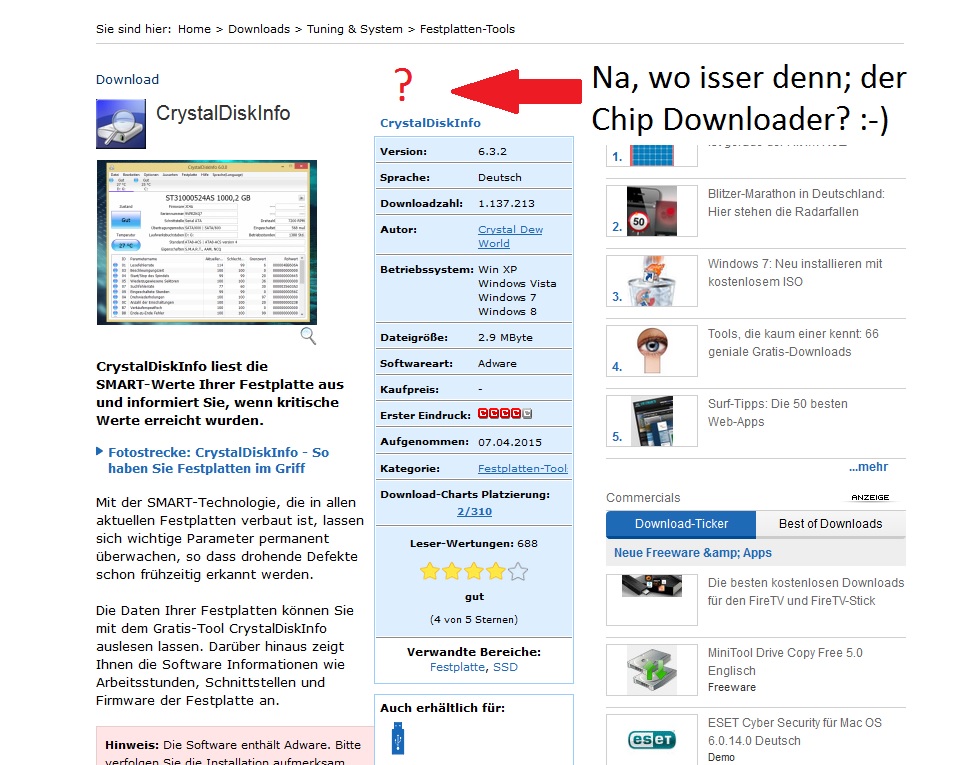
Task: Click the Aufgenommen date 07.04.2015
Action: click(x=510, y=442)
